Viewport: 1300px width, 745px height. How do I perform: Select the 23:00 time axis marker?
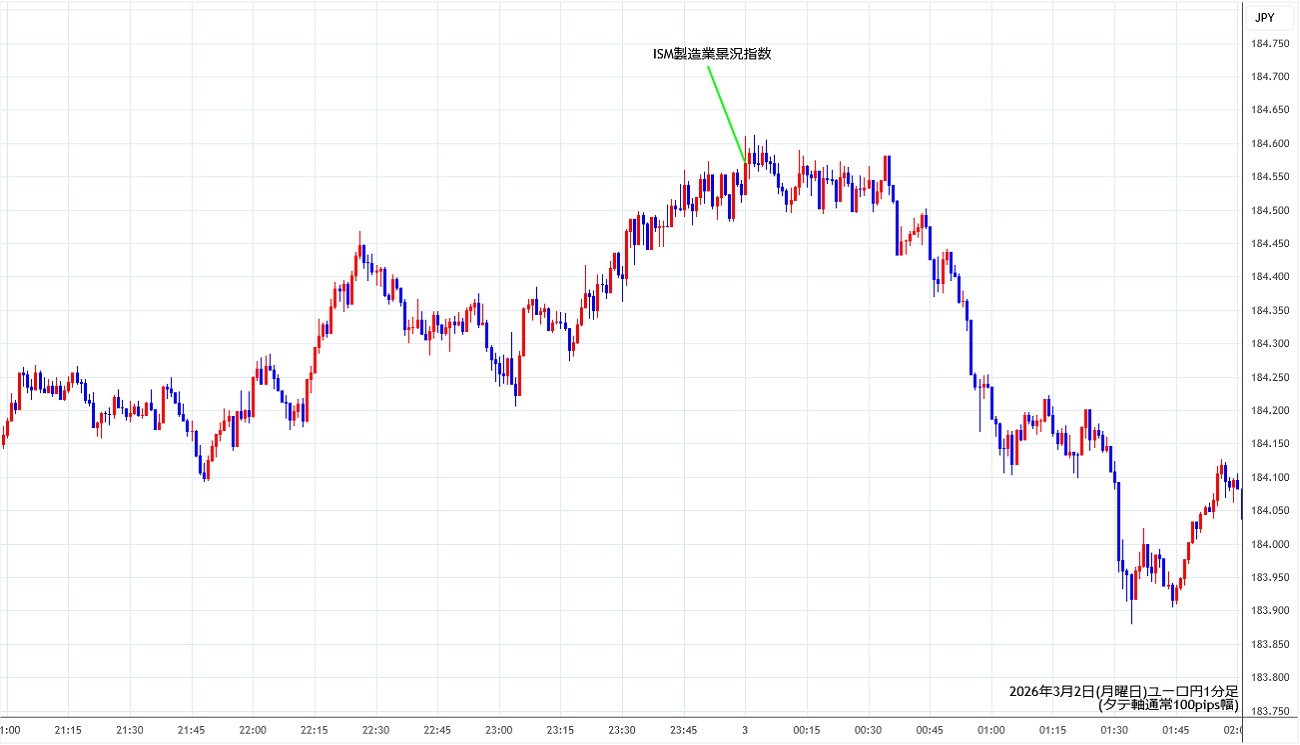point(499,730)
